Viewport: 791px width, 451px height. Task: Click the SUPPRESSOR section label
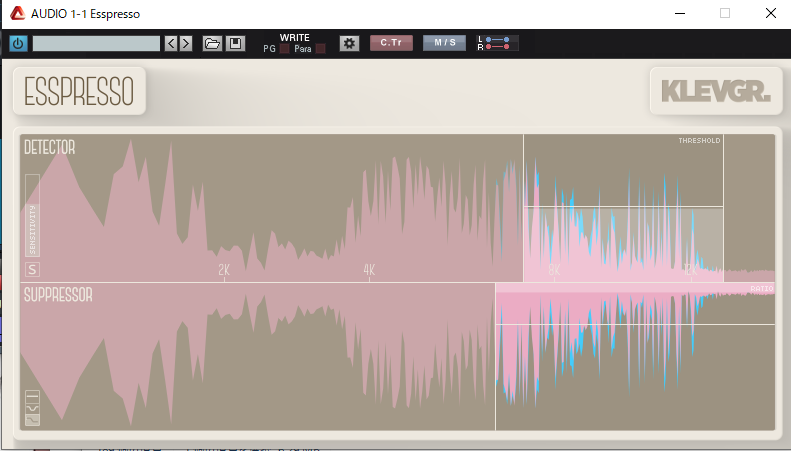pos(58,295)
